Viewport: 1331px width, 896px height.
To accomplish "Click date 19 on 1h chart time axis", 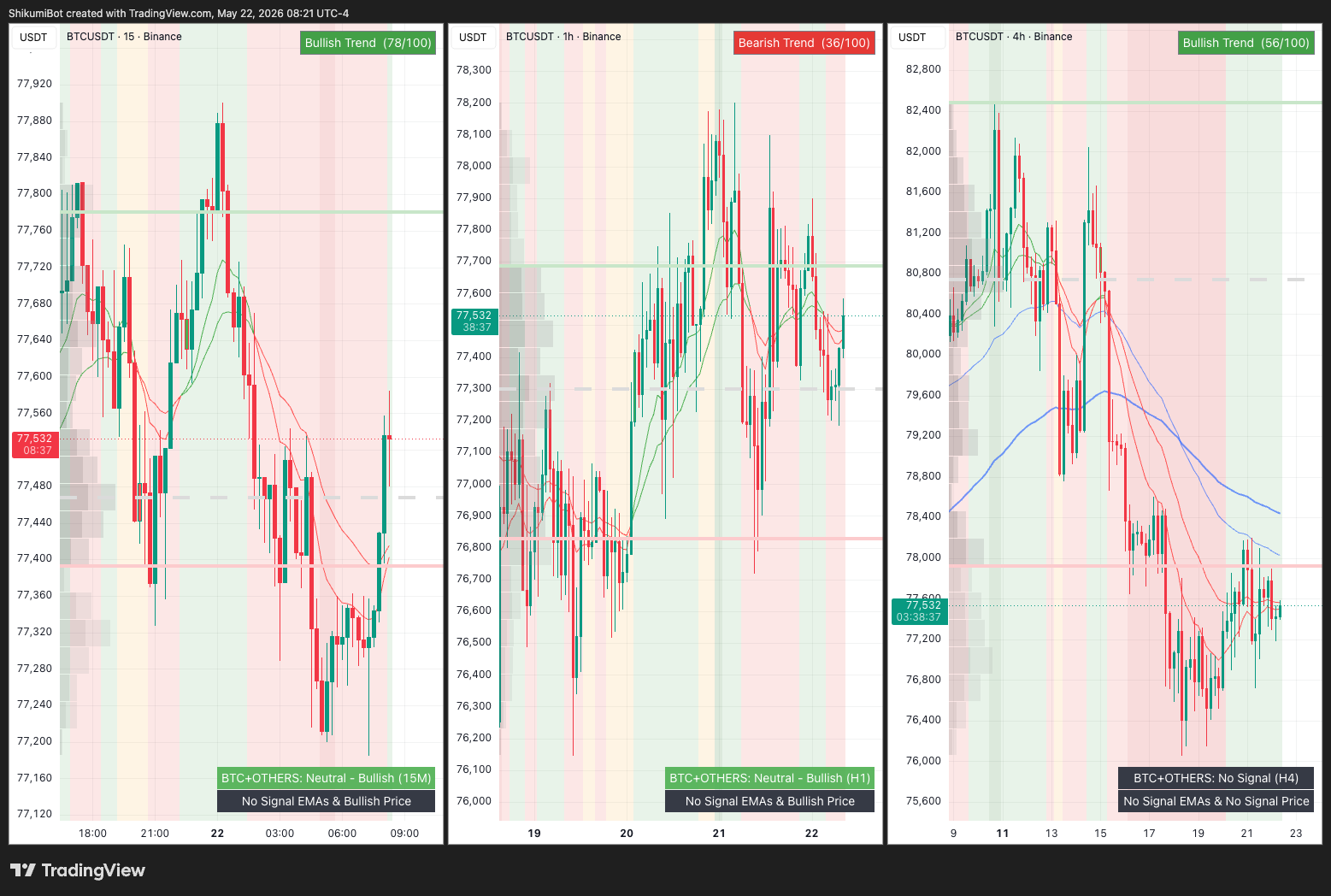I will (x=534, y=834).
